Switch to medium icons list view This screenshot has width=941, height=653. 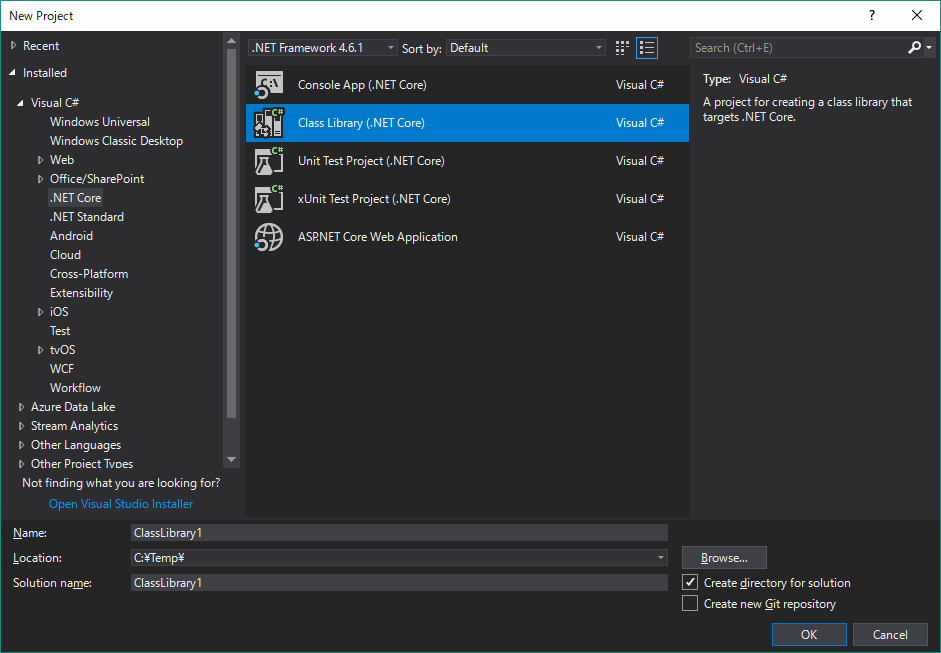click(x=647, y=48)
